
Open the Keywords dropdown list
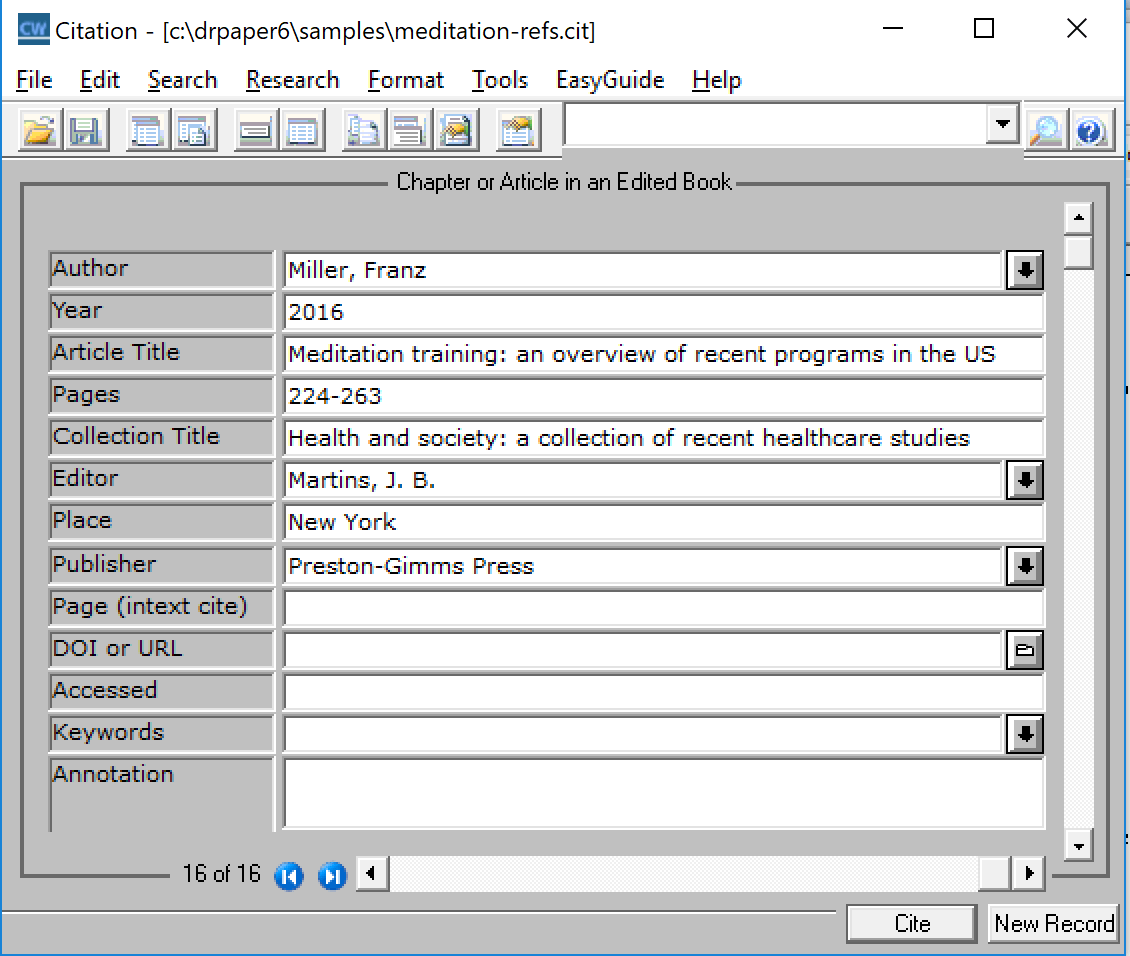[x=1024, y=735]
